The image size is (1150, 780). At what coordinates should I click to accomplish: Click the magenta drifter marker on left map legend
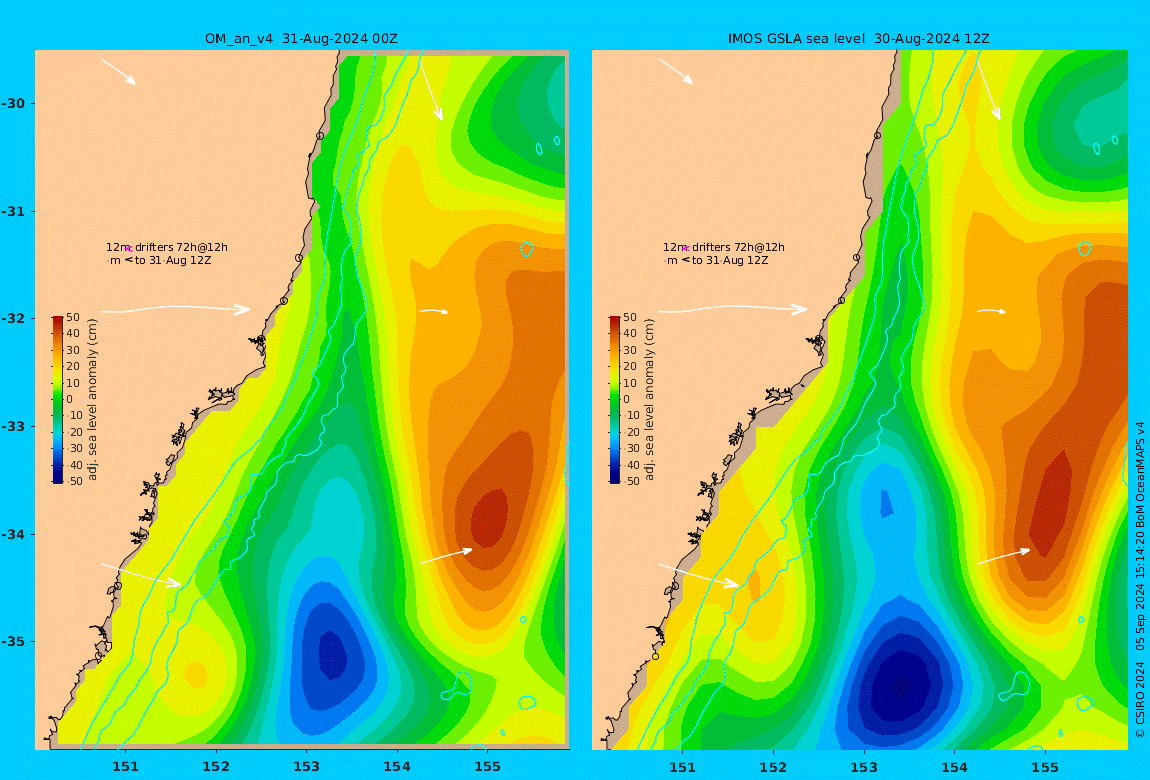pos(128,249)
